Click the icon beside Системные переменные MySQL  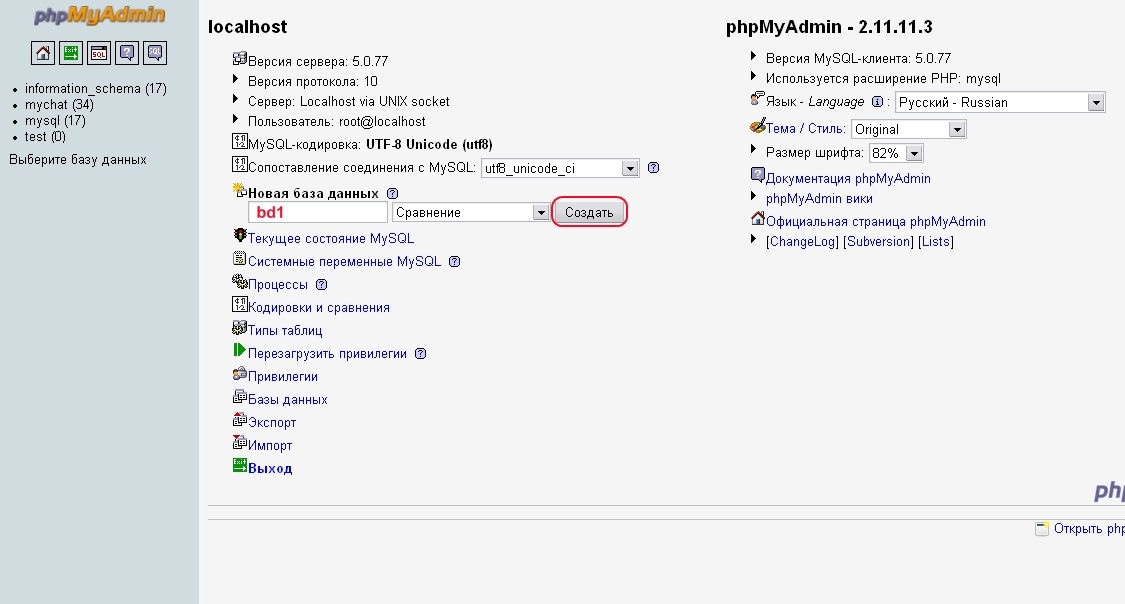(240, 258)
